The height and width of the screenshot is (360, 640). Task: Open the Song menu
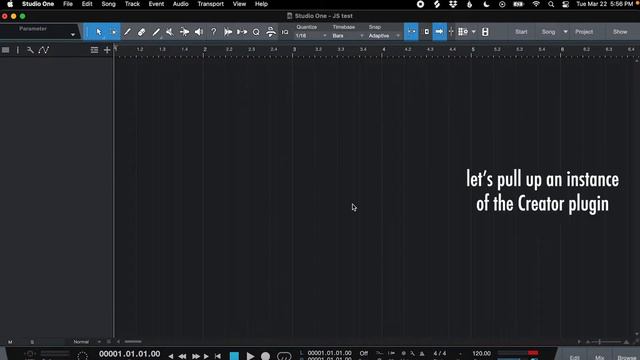(109, 4)
